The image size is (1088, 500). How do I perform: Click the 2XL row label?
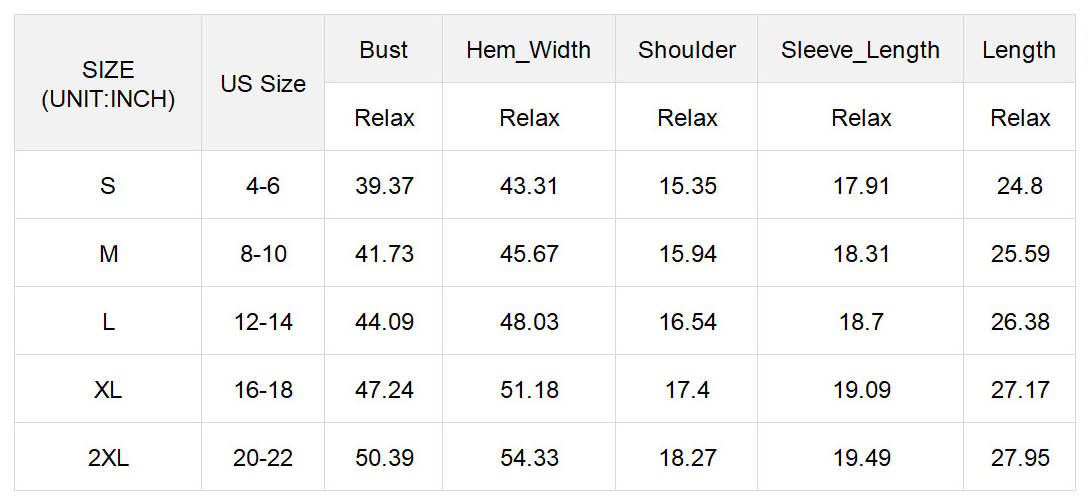tap(108, 458)
